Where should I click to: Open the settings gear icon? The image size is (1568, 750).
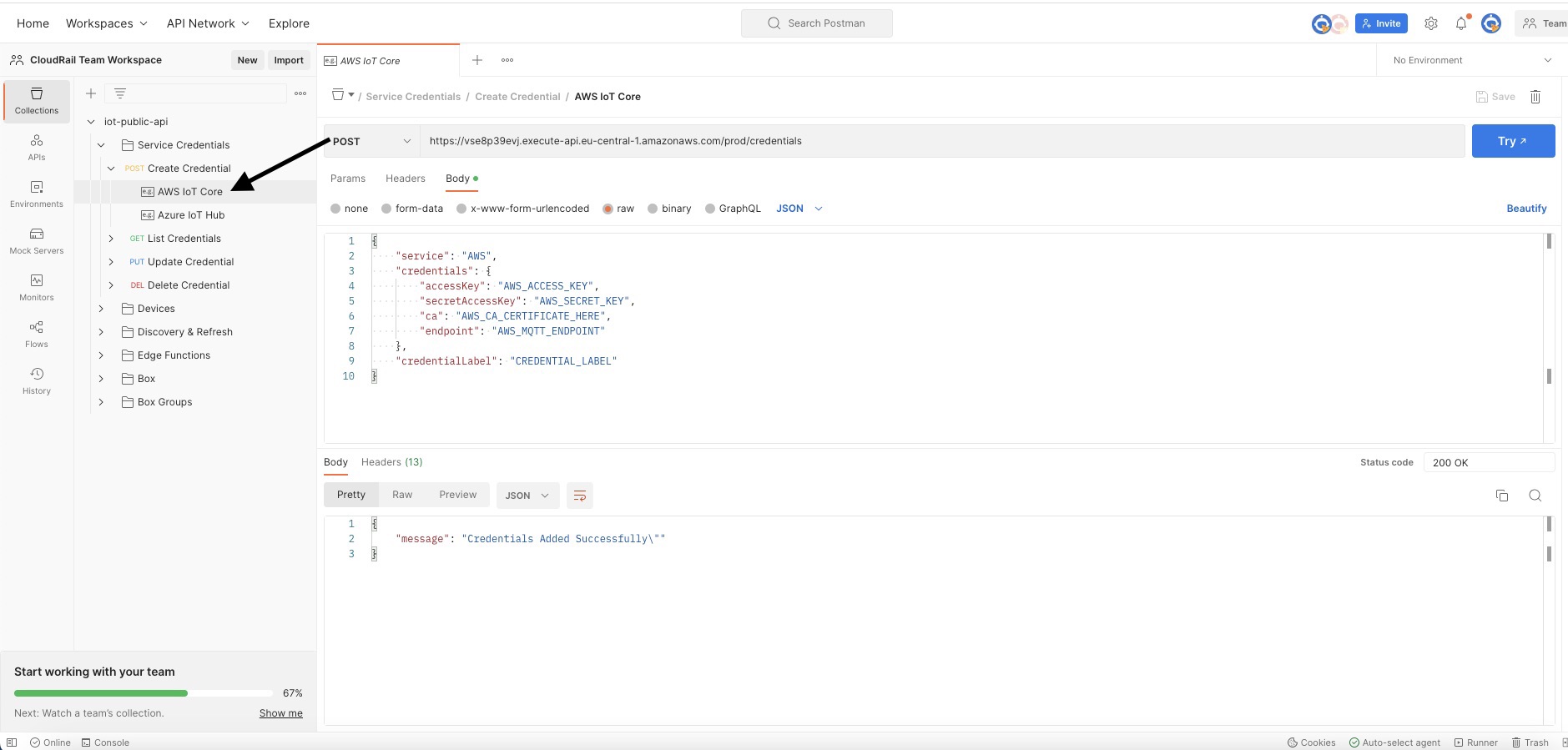coord(1431,23)
